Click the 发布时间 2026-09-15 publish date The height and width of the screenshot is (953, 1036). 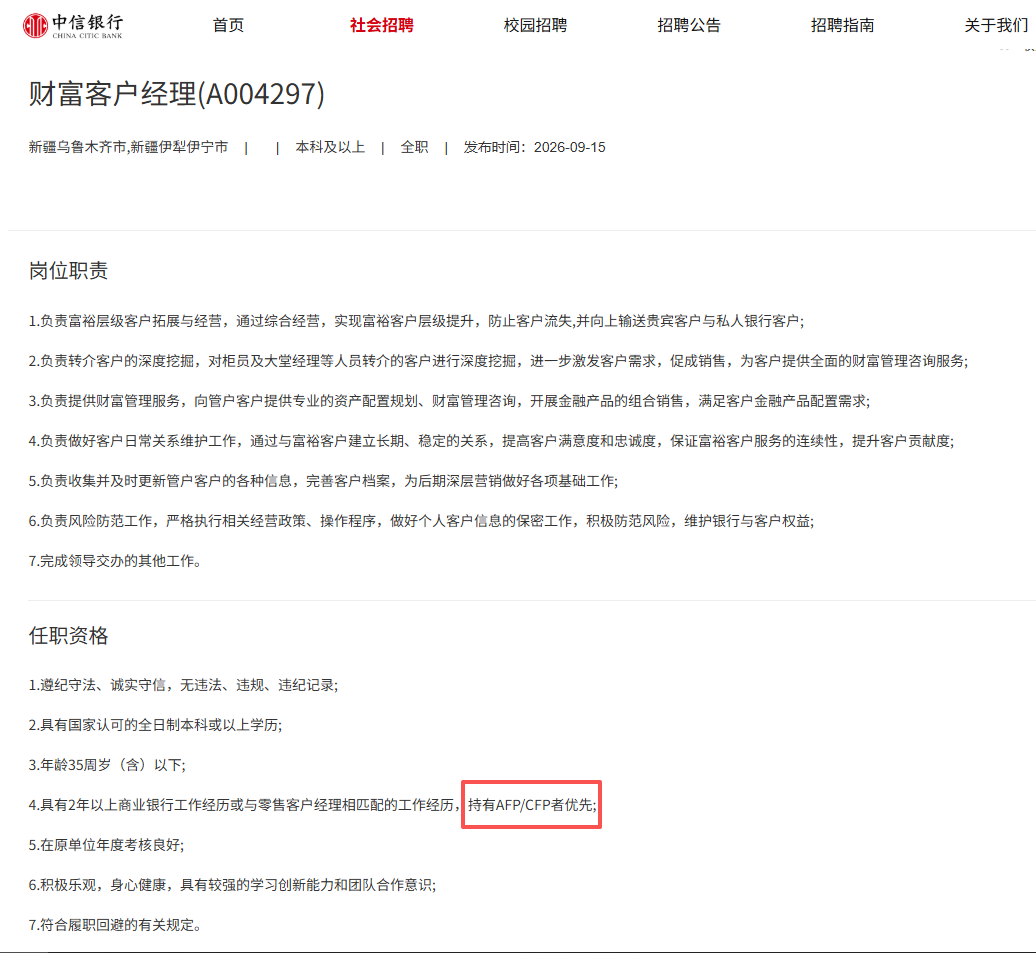click(534, 147)
